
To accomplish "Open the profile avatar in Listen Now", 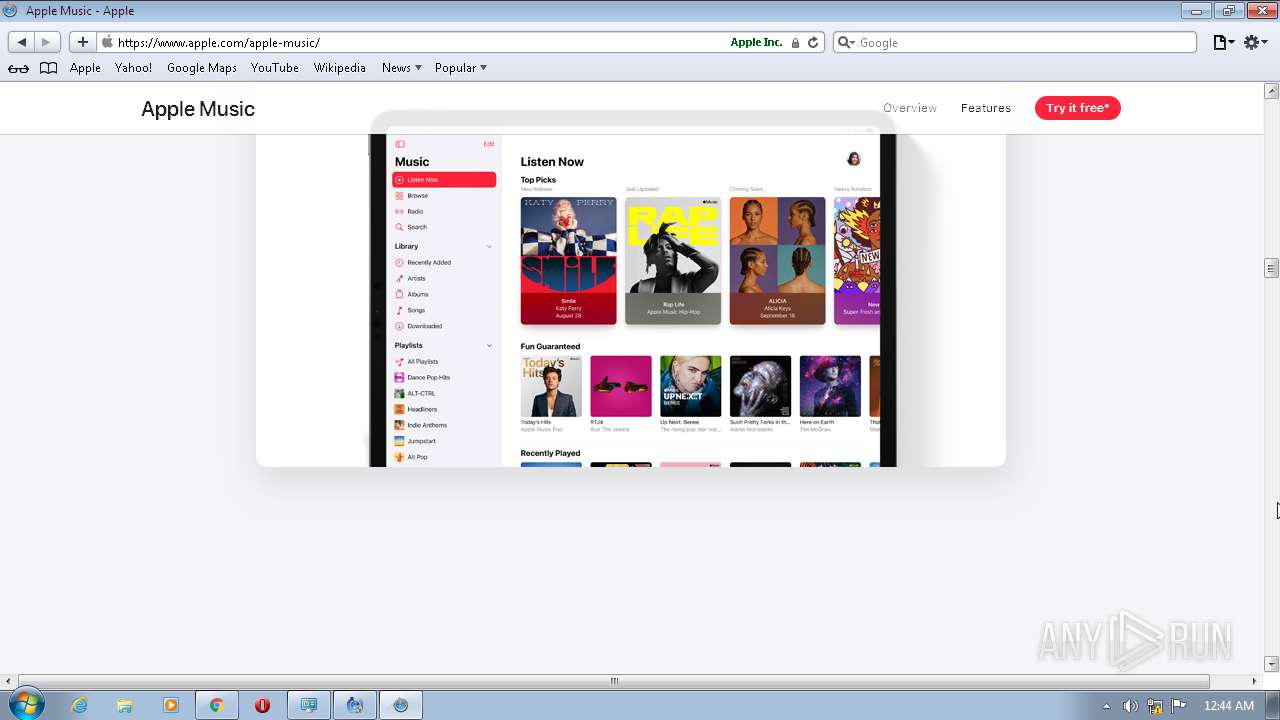I will coord(854,159).
